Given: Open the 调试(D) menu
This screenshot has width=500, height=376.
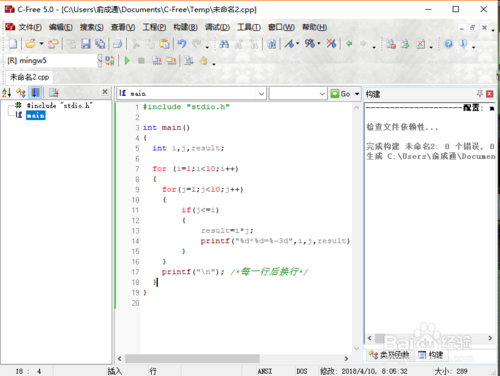Looking at the screenshot, I should point(217,27).
